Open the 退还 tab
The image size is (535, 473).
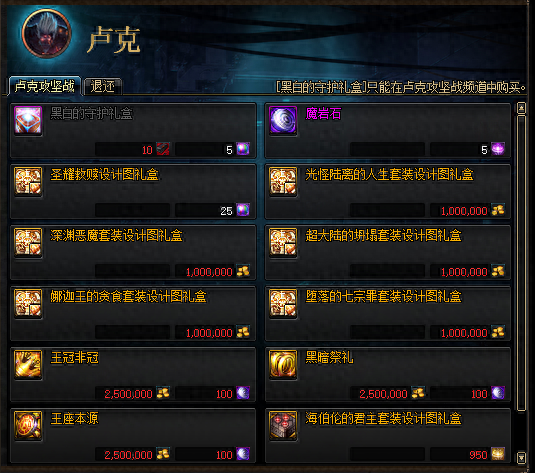tap(102, 86)
